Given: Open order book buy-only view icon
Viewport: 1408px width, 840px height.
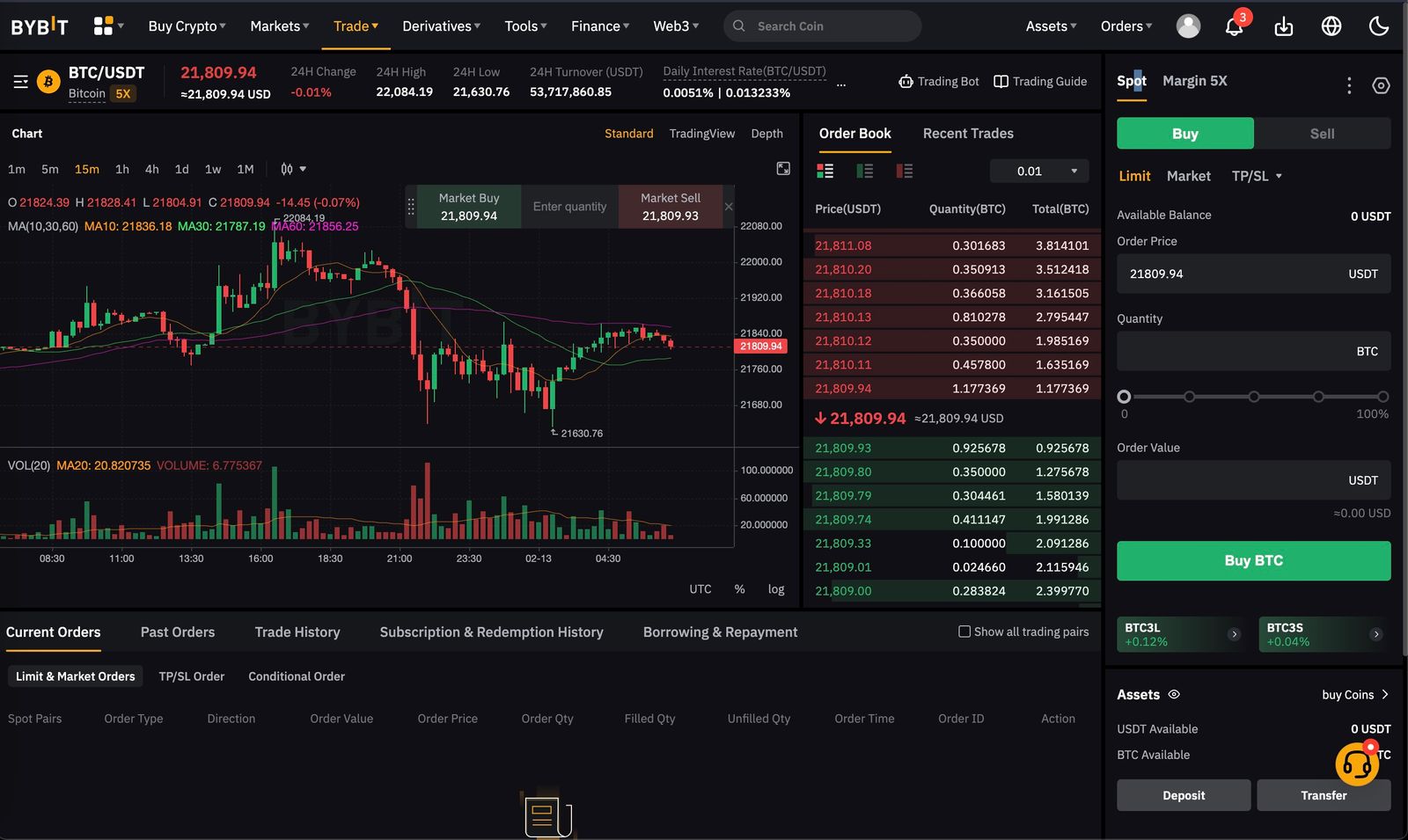Looking at the screenshot, I should (x=864, y=171).
